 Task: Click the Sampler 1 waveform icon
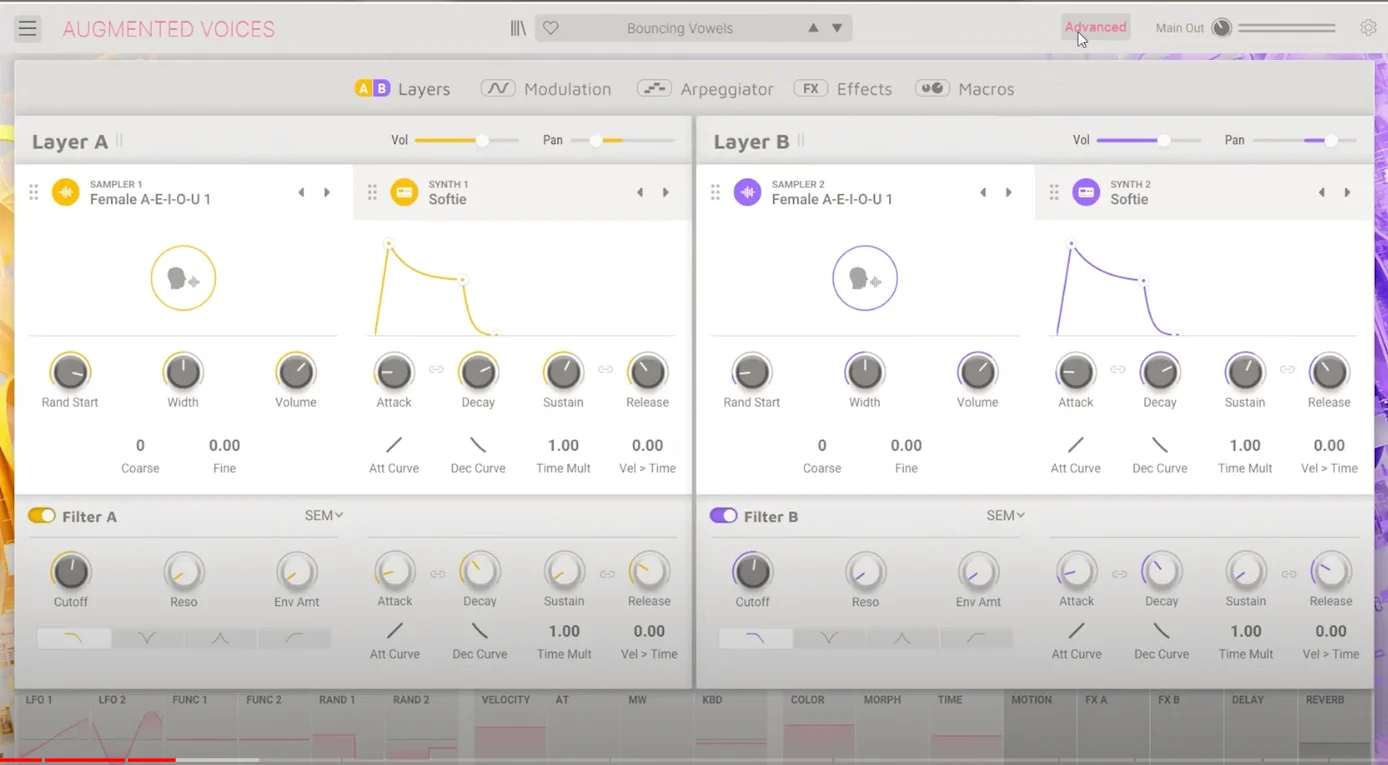(x=66, y=192)
